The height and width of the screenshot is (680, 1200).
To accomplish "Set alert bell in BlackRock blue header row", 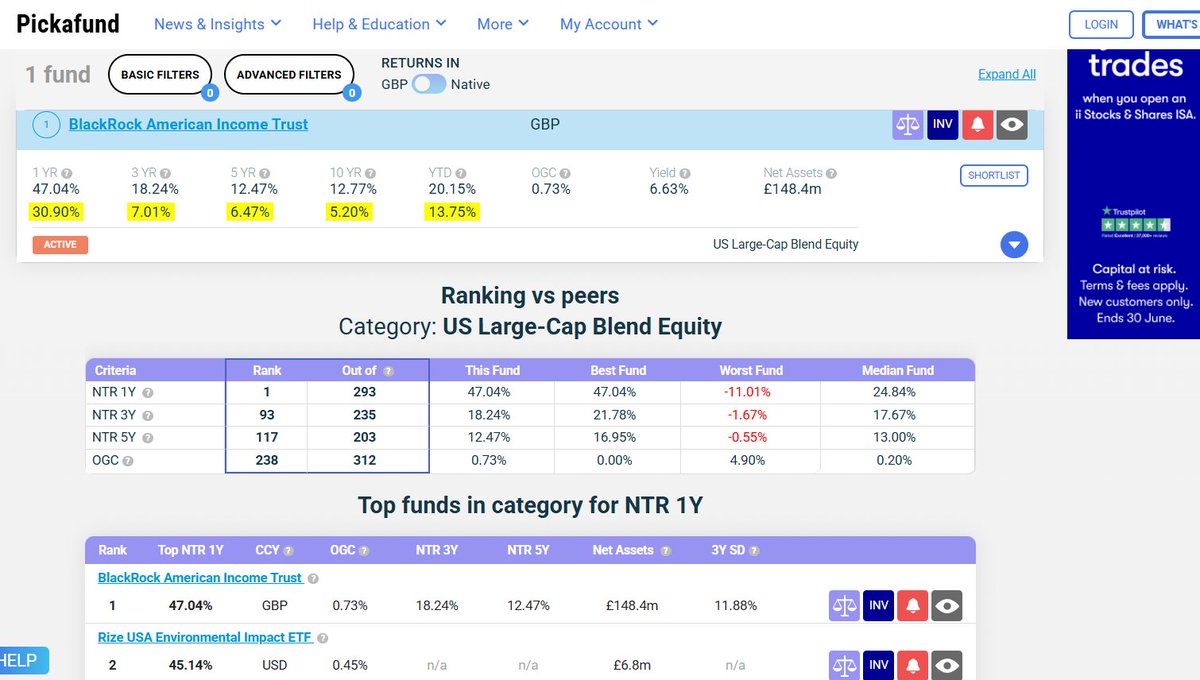I will (978, 125).
